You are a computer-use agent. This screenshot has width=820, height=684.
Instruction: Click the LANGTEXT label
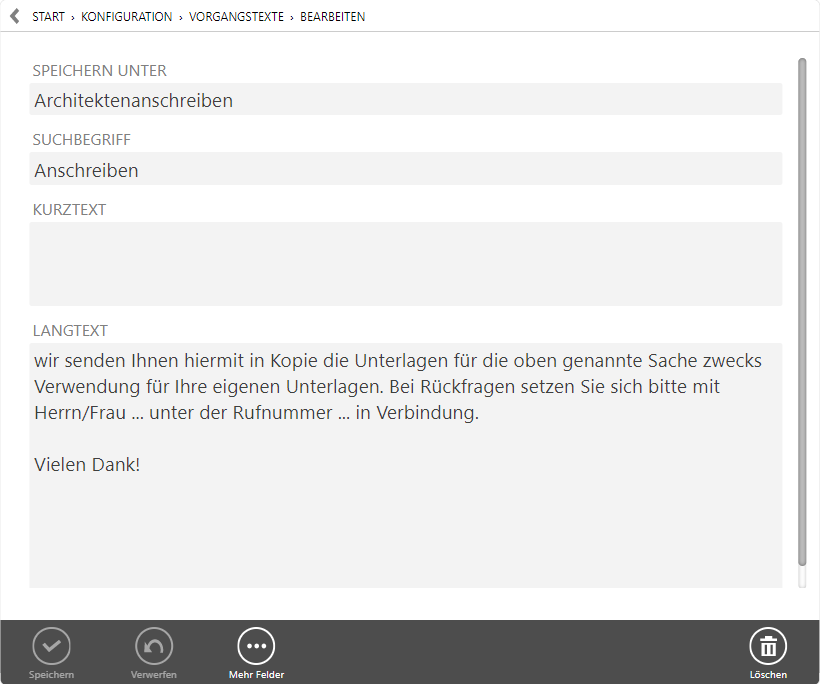point(70,331)
